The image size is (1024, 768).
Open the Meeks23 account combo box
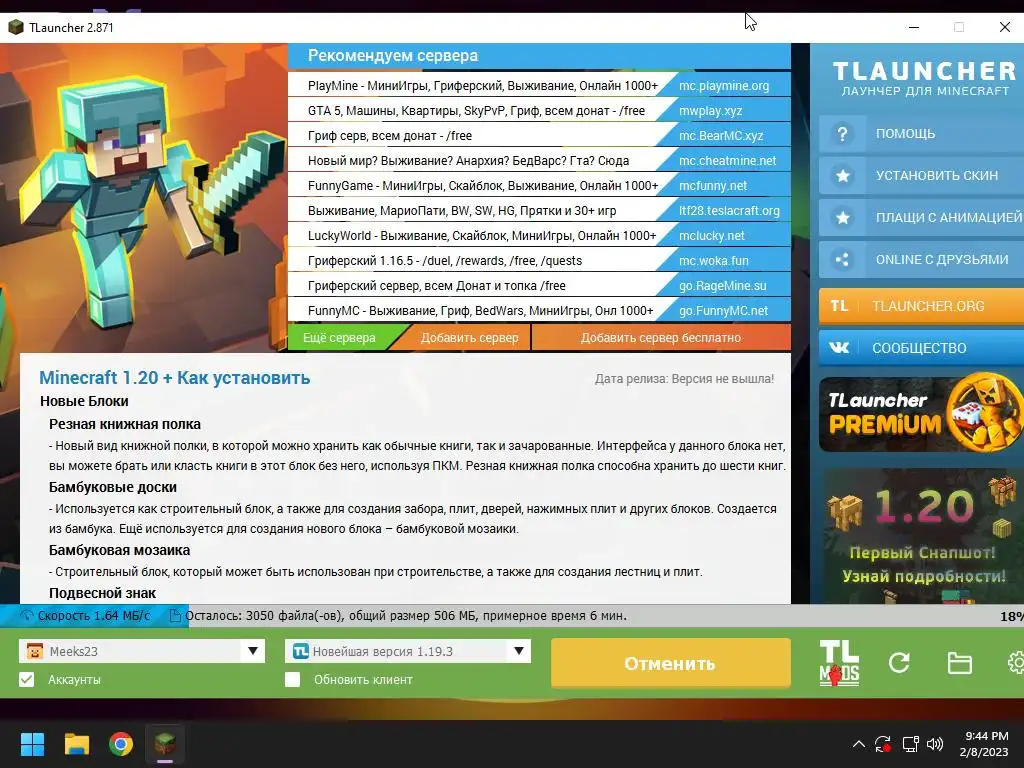pyautogui.click(x=142, y=651)
